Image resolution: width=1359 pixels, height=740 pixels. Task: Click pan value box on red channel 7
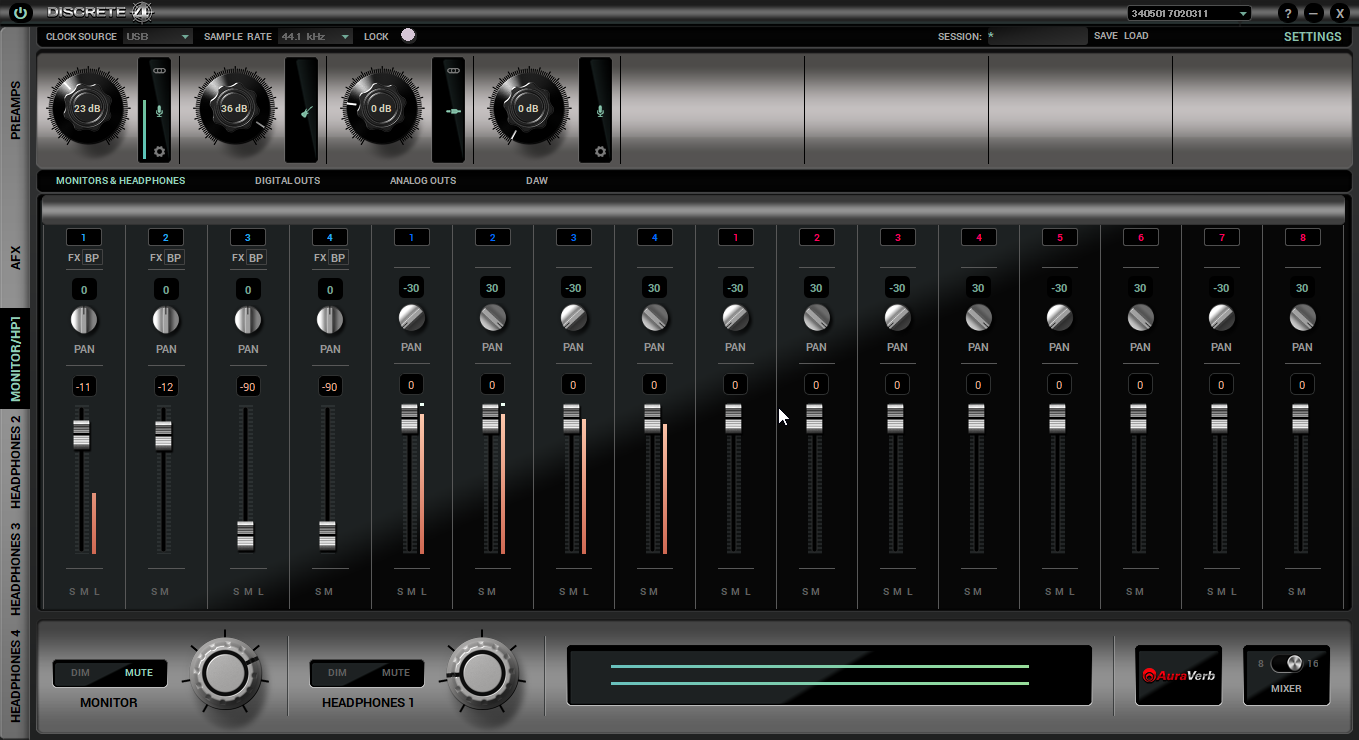(x=1221, y=288)
